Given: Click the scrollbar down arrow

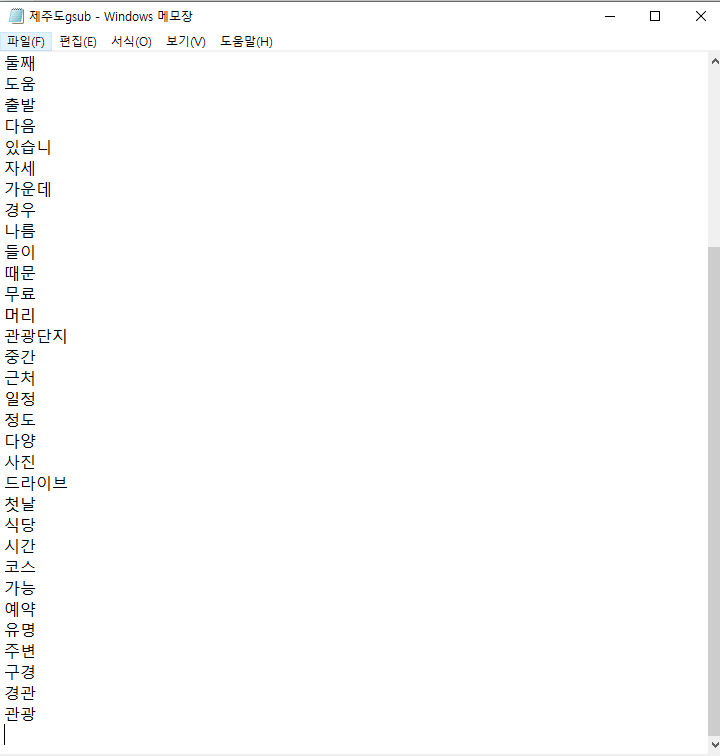Looking at the screenshot, I should (x=715, y=745).
